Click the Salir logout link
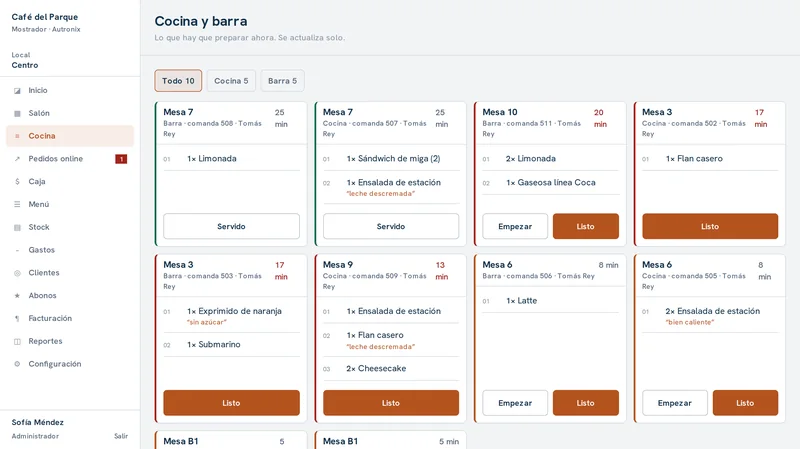 tap(121, 436)
